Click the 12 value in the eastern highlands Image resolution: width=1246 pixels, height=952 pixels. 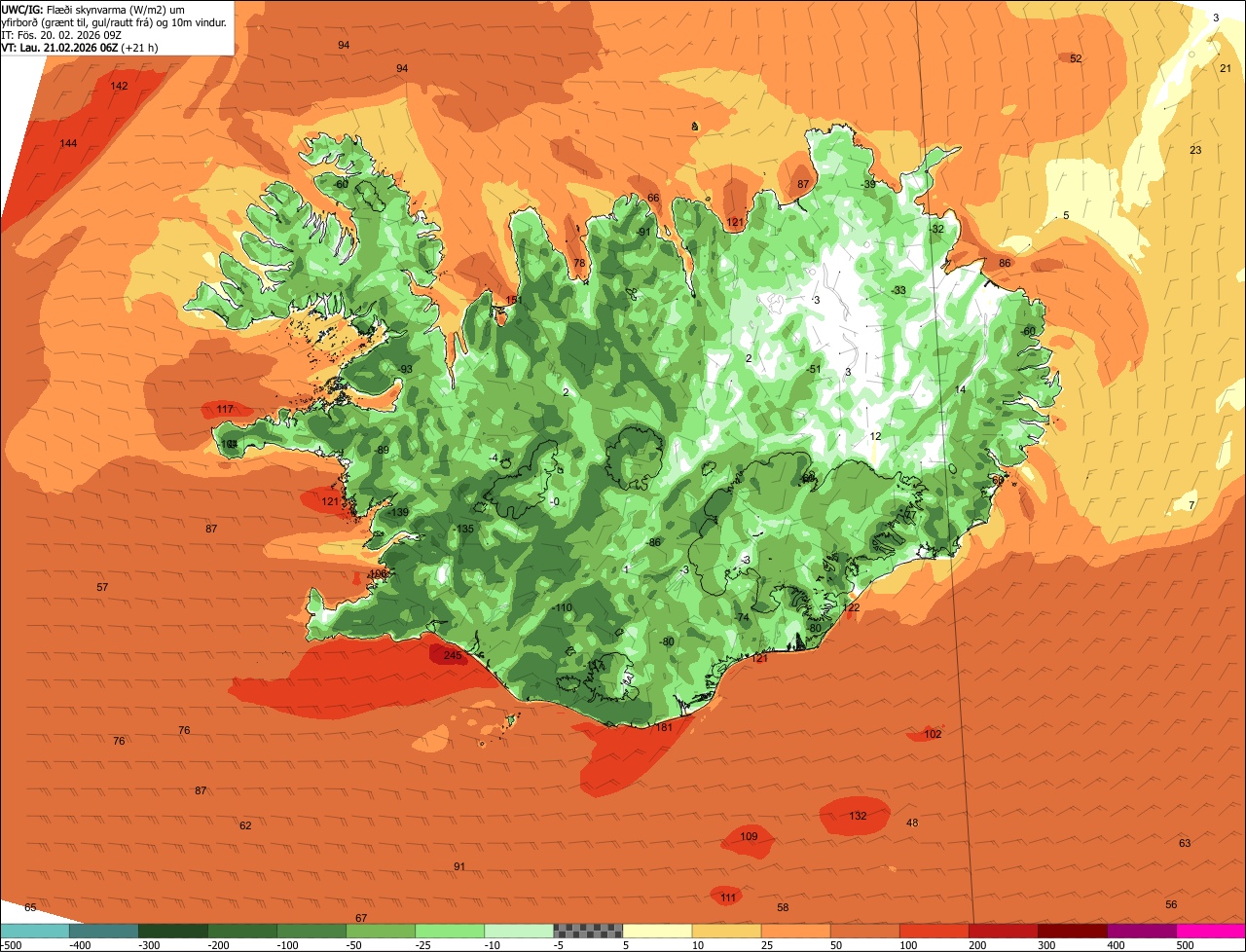[x=875, y=436]
